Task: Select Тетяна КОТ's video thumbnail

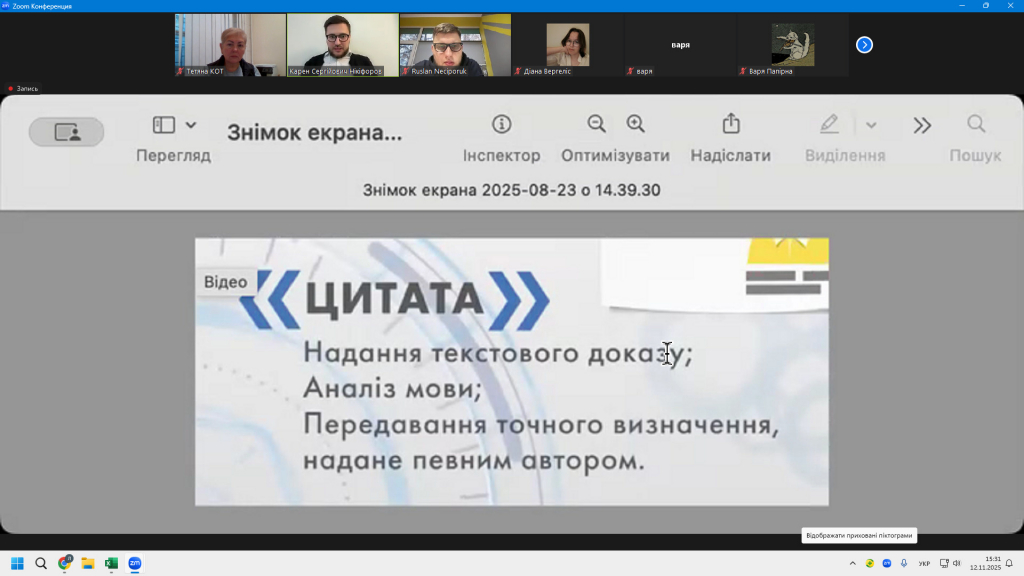Action: pyautogui.click(x=230, y=45)
